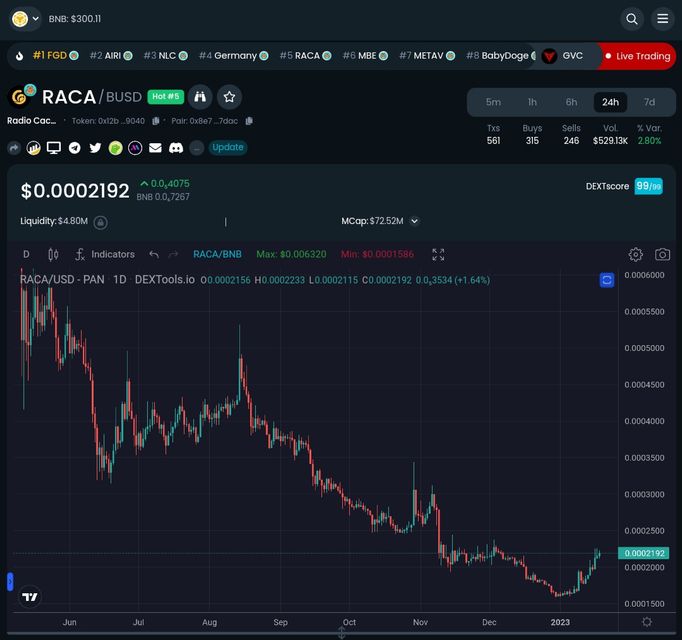Click the Max: $0.006320 label

point(291,254)
